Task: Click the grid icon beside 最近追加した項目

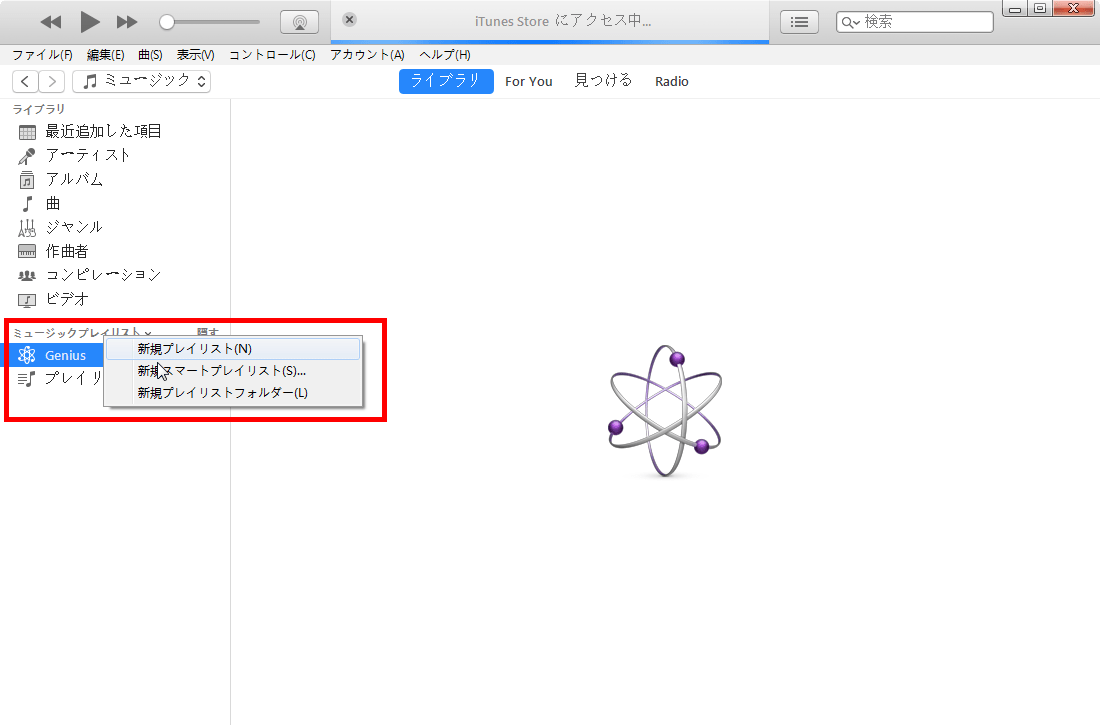Action: (27, 132)
